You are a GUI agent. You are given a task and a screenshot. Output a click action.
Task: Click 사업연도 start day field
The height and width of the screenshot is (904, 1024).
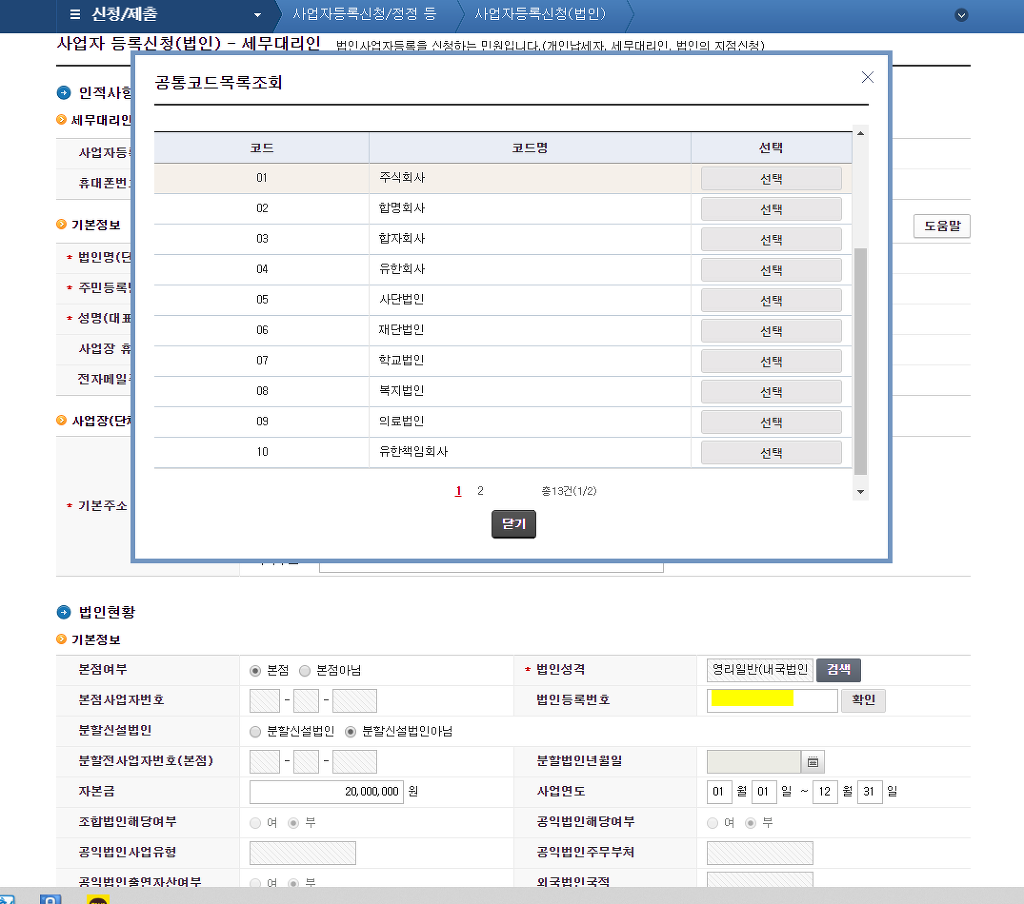[x=763, y=792]
